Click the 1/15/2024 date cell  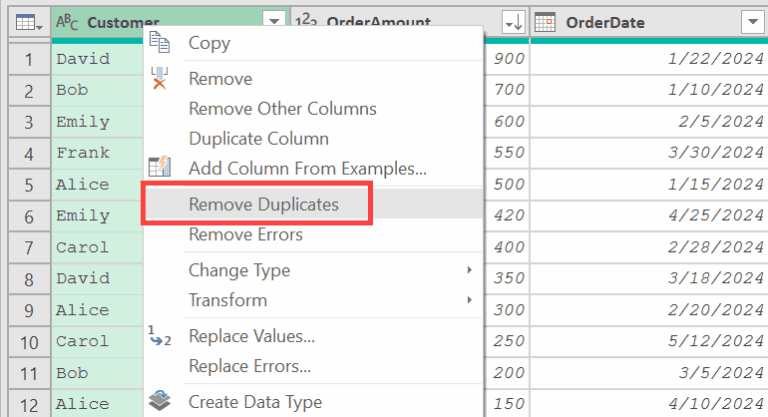tap(649, 184)
